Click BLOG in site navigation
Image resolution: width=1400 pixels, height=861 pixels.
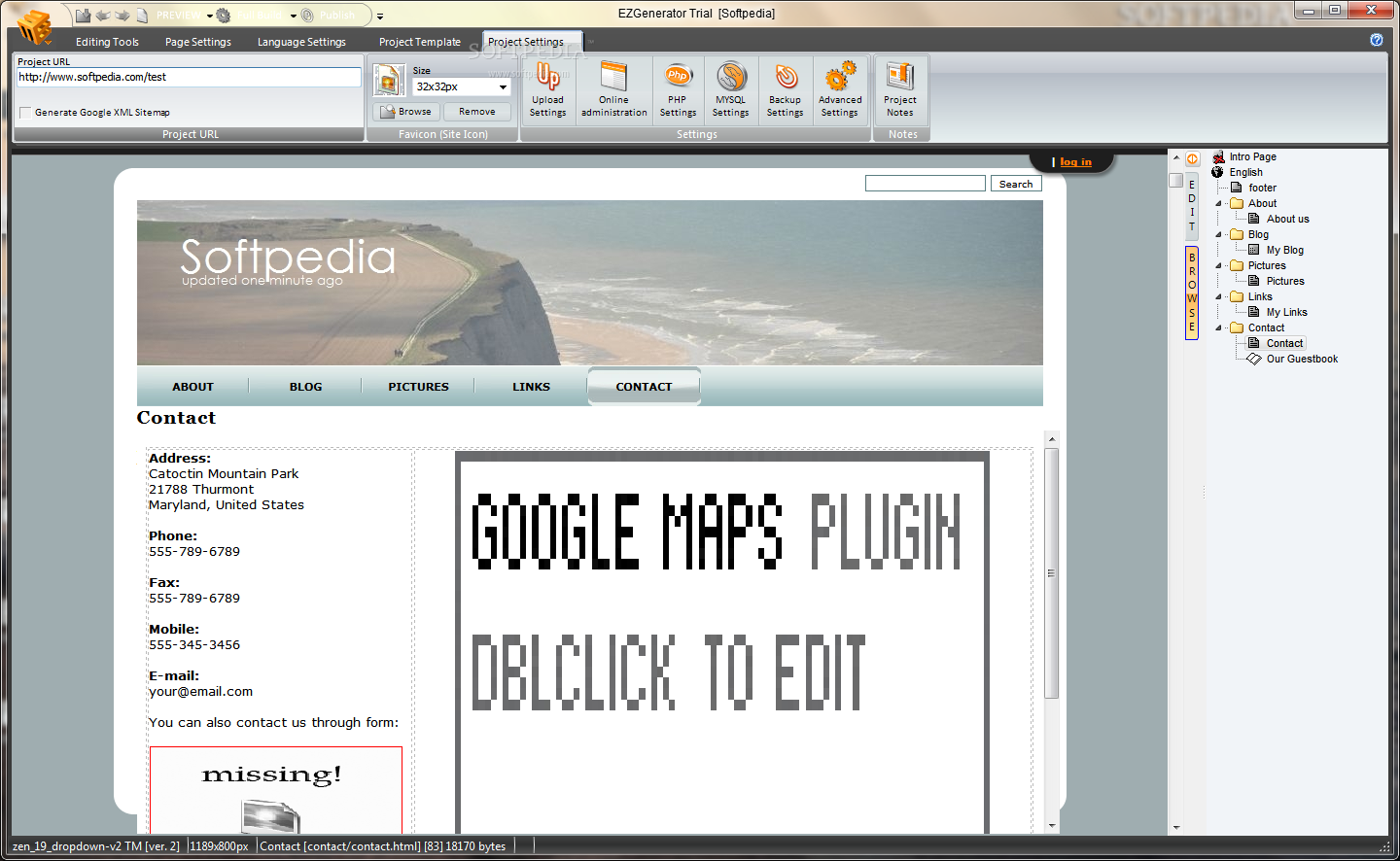click(x=305, y=387)
